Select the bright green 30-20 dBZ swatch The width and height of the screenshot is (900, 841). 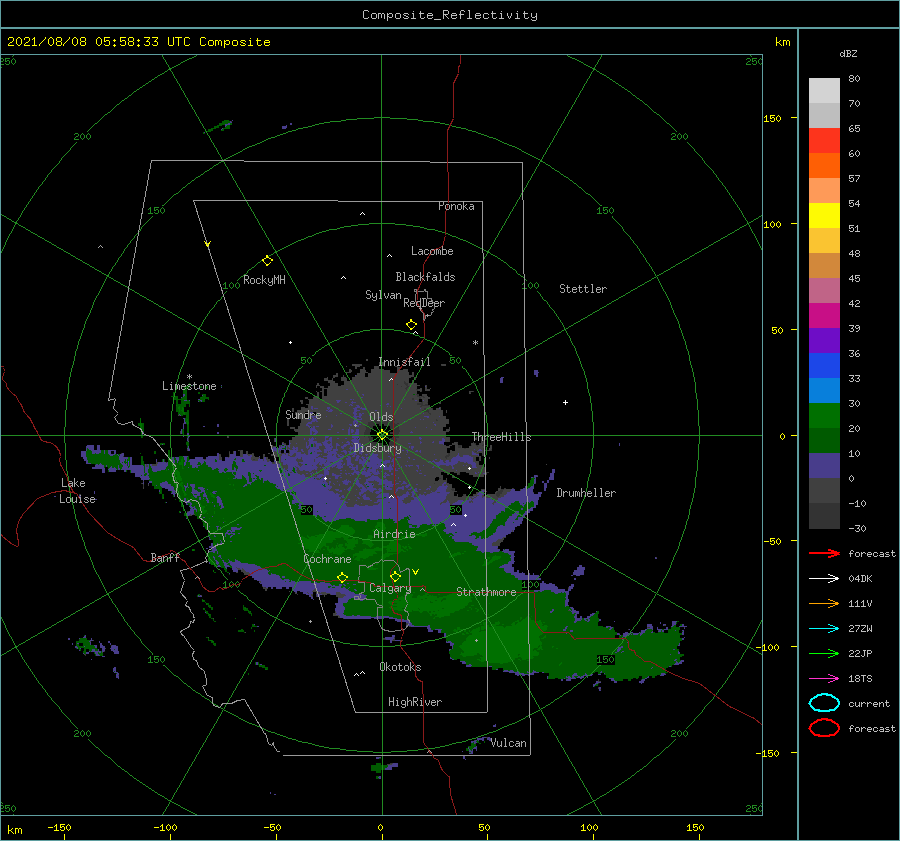point(824,415)
